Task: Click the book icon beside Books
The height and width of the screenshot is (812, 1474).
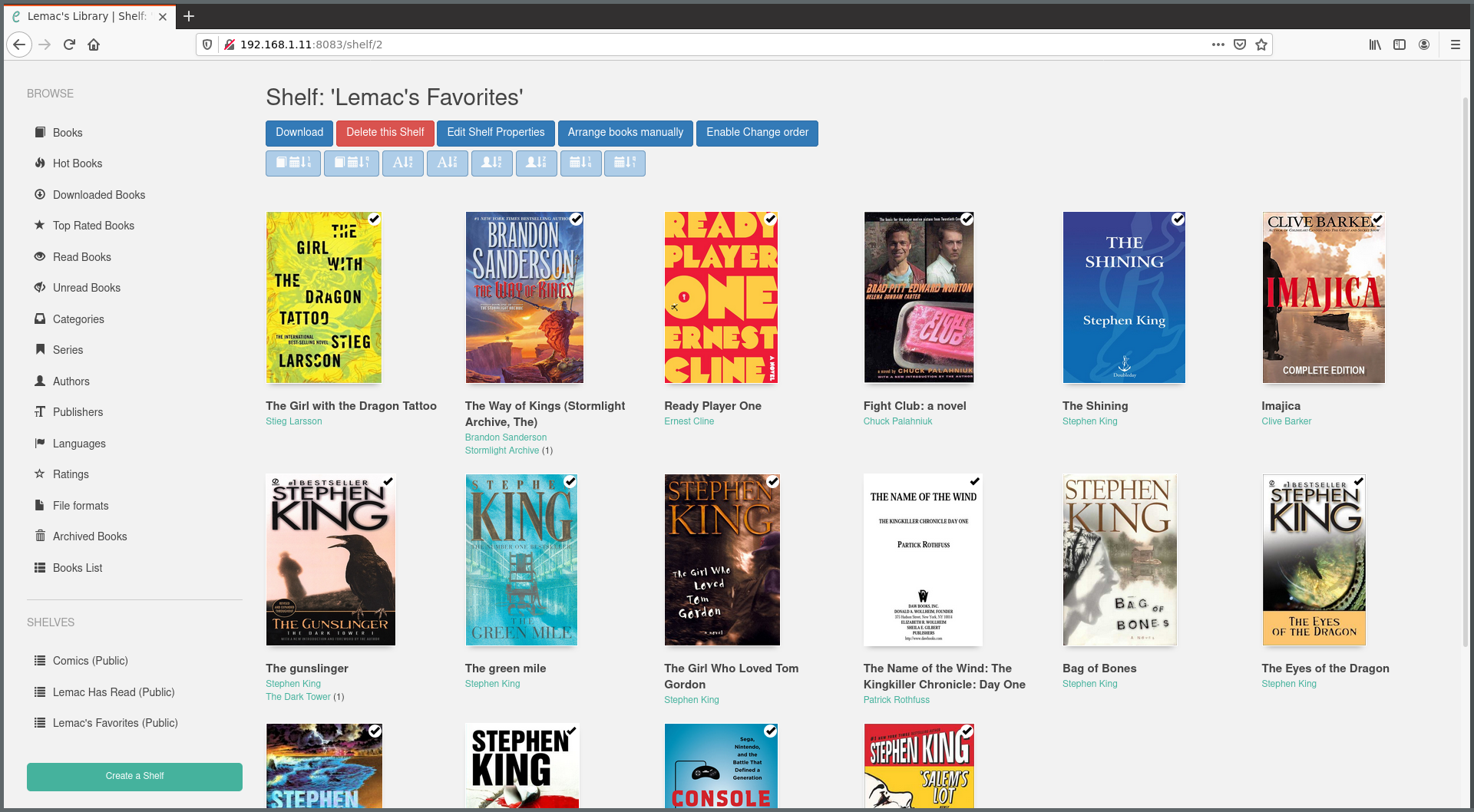Action: (x=40, y=132)
